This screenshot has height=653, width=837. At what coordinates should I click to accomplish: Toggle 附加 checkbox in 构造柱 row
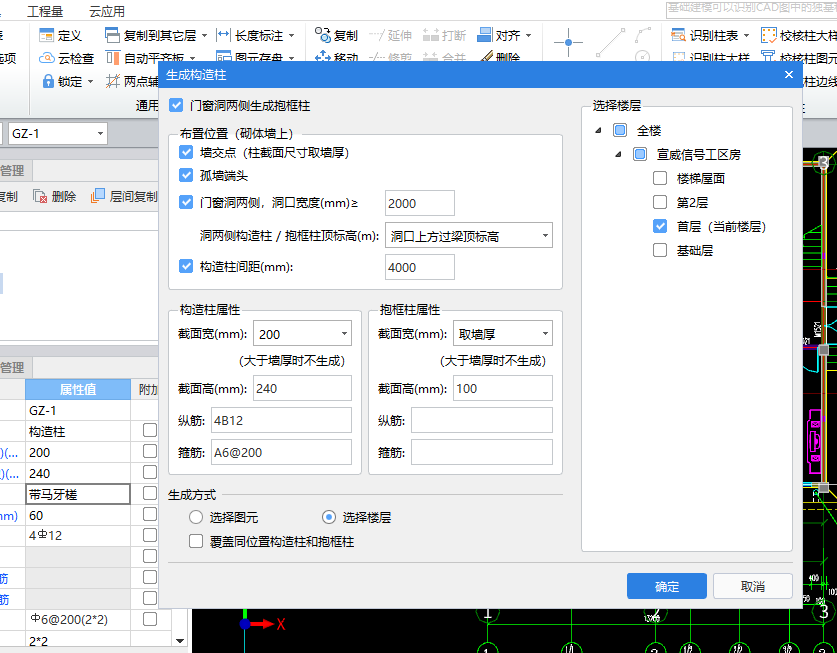click(149, 430)
